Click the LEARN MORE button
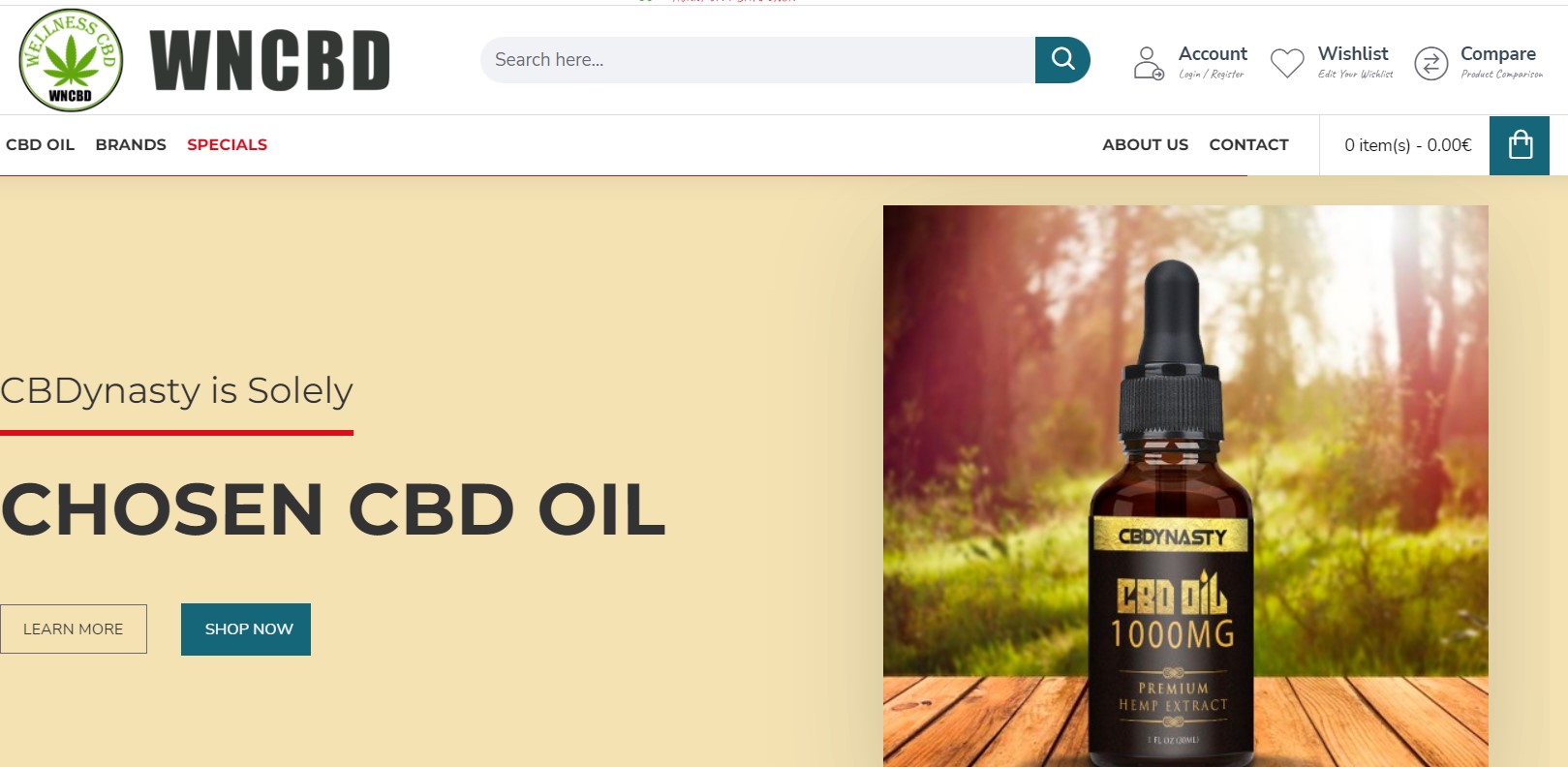Image resolution: width=1568 pixels, height=767 pixels. [74, 629]
